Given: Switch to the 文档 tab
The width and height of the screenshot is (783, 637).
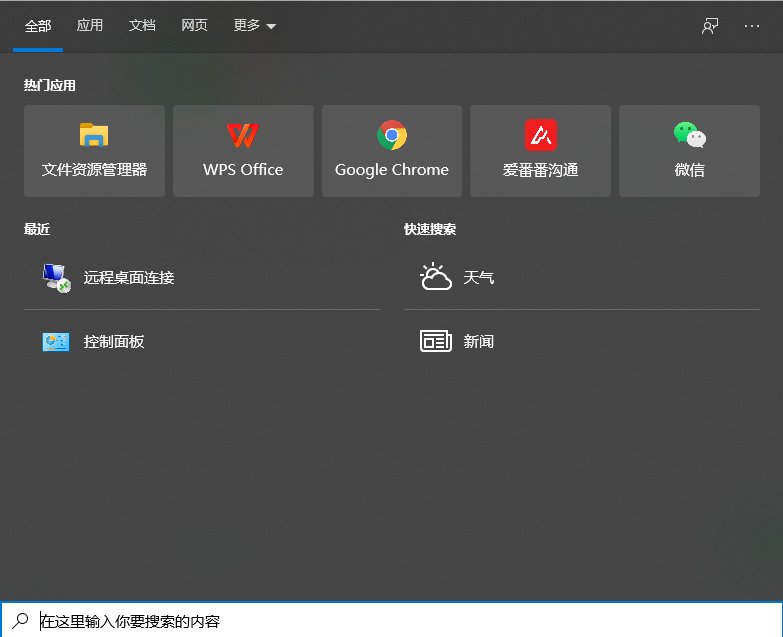Looking at the screenshot, I should (x=142, y=25).
